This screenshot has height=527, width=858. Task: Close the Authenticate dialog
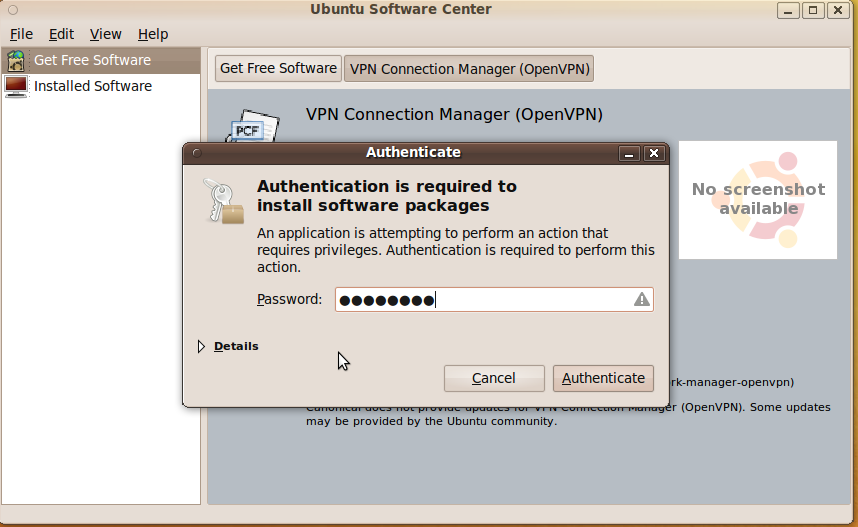[653, 154]
